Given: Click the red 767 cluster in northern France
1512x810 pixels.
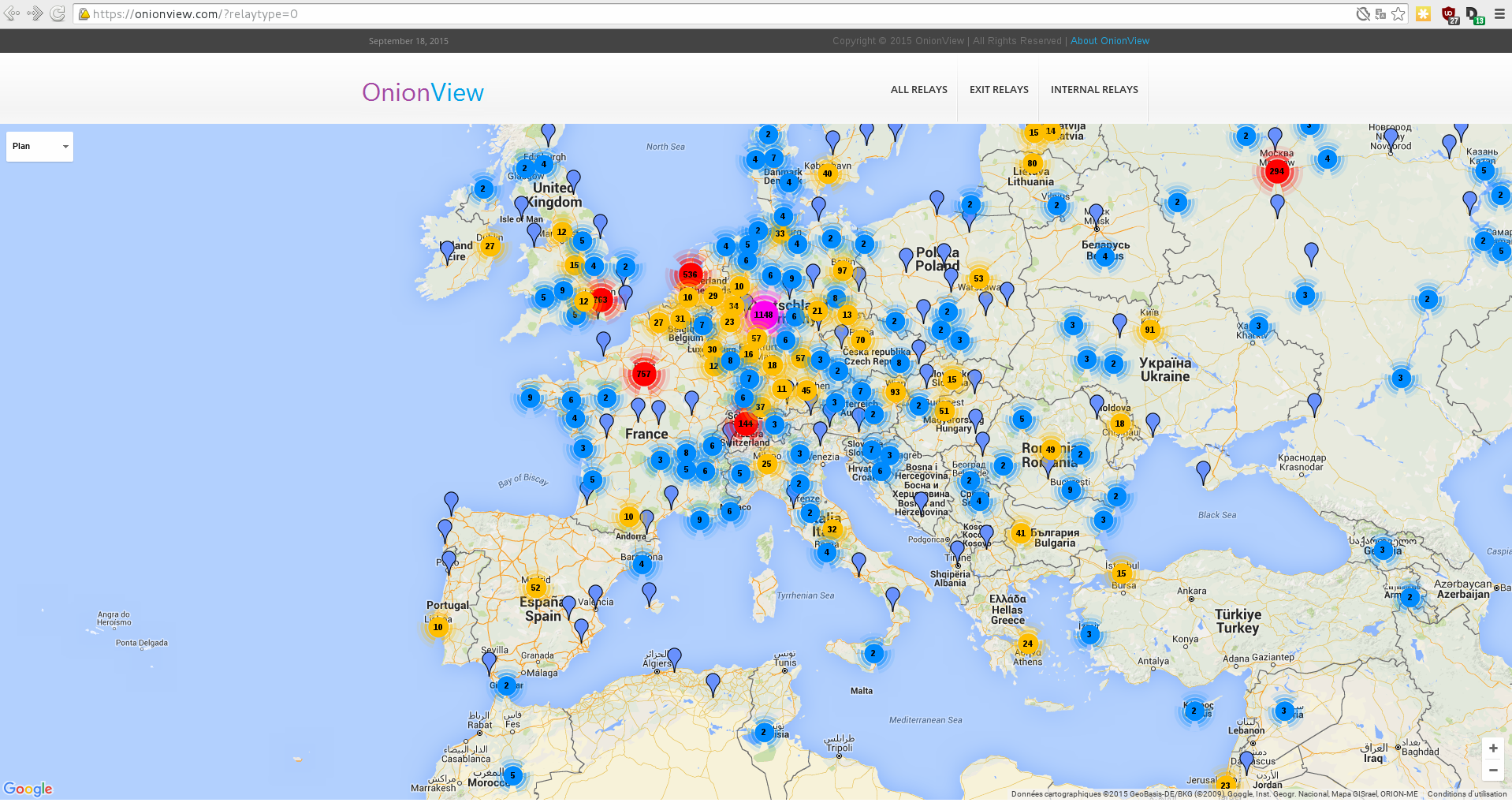Looking at the screenshot, I should click(x=643, y=374).
